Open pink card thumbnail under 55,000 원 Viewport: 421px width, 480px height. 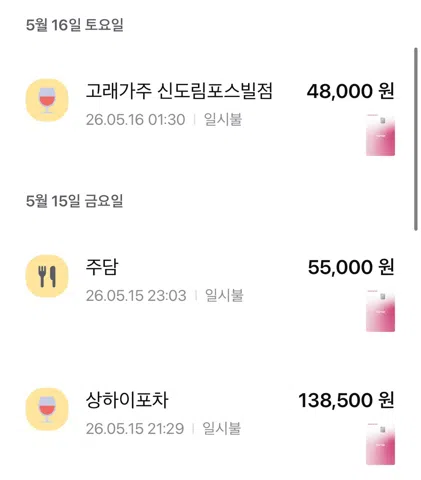click(380, 311)
